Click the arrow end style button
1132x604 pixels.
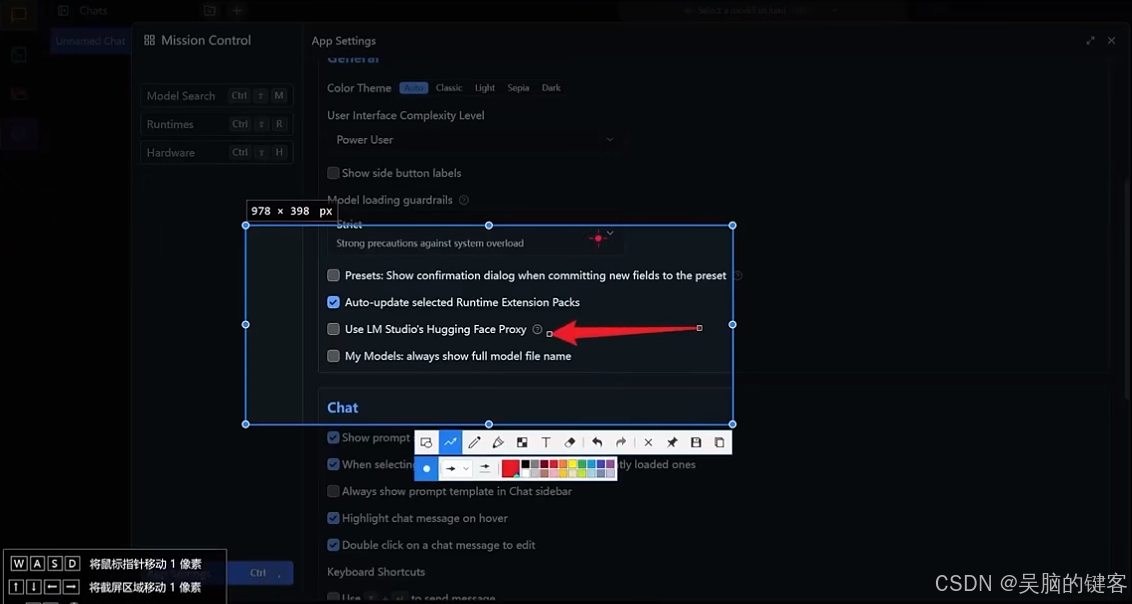(x=485, y=468)
